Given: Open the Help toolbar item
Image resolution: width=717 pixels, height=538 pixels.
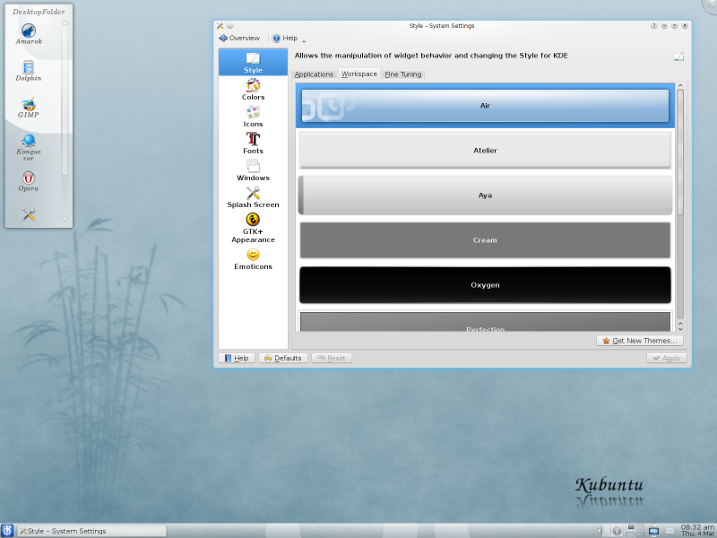Looking at the screenshot, I should tap(285, 38).
